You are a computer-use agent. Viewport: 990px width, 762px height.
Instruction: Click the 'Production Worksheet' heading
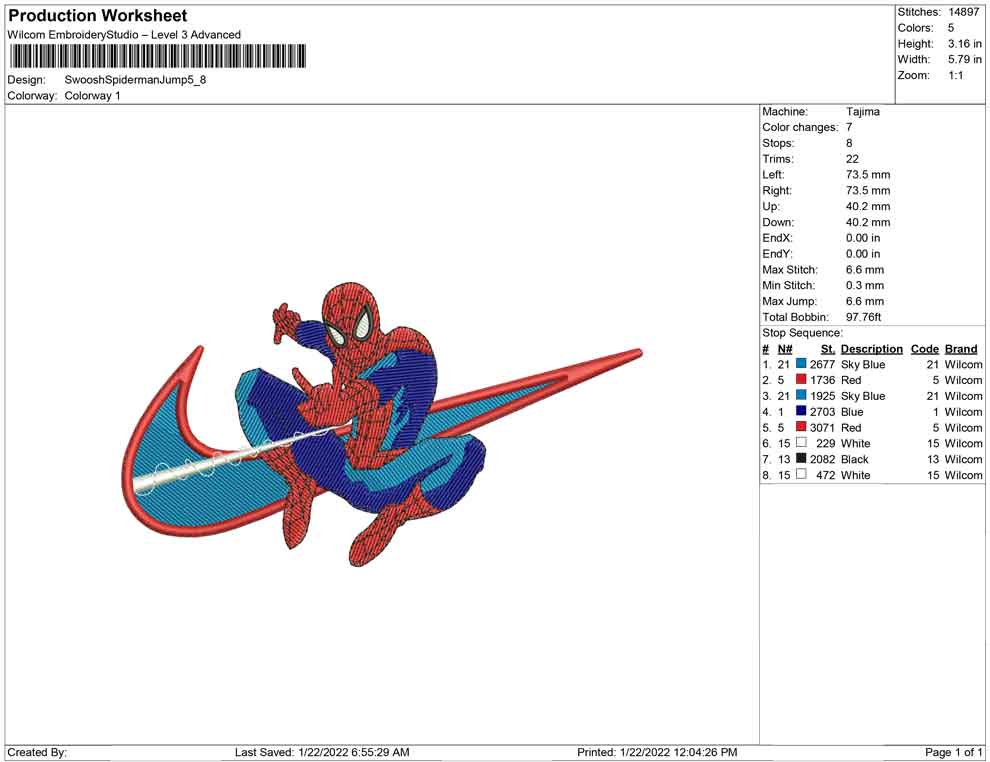pyautogui.click(x=98, y=16)
